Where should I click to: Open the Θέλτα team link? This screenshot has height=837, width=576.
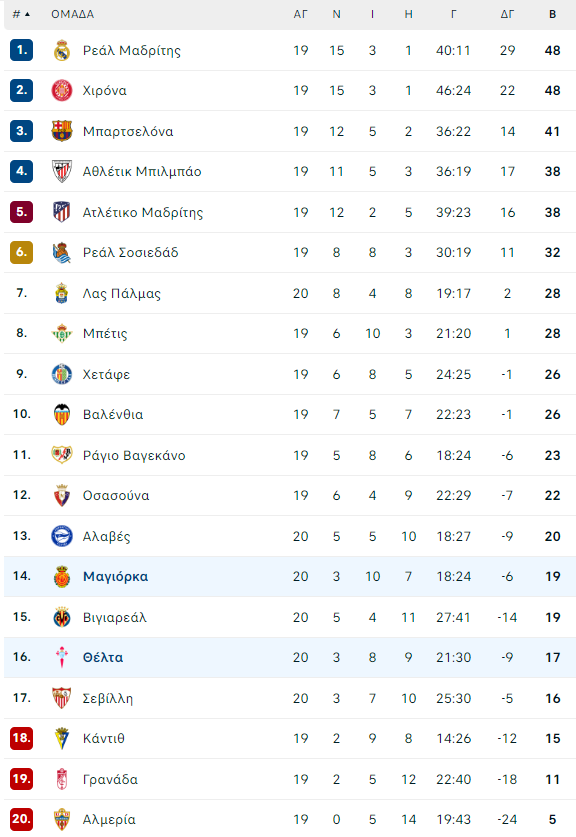pos(103,658)
